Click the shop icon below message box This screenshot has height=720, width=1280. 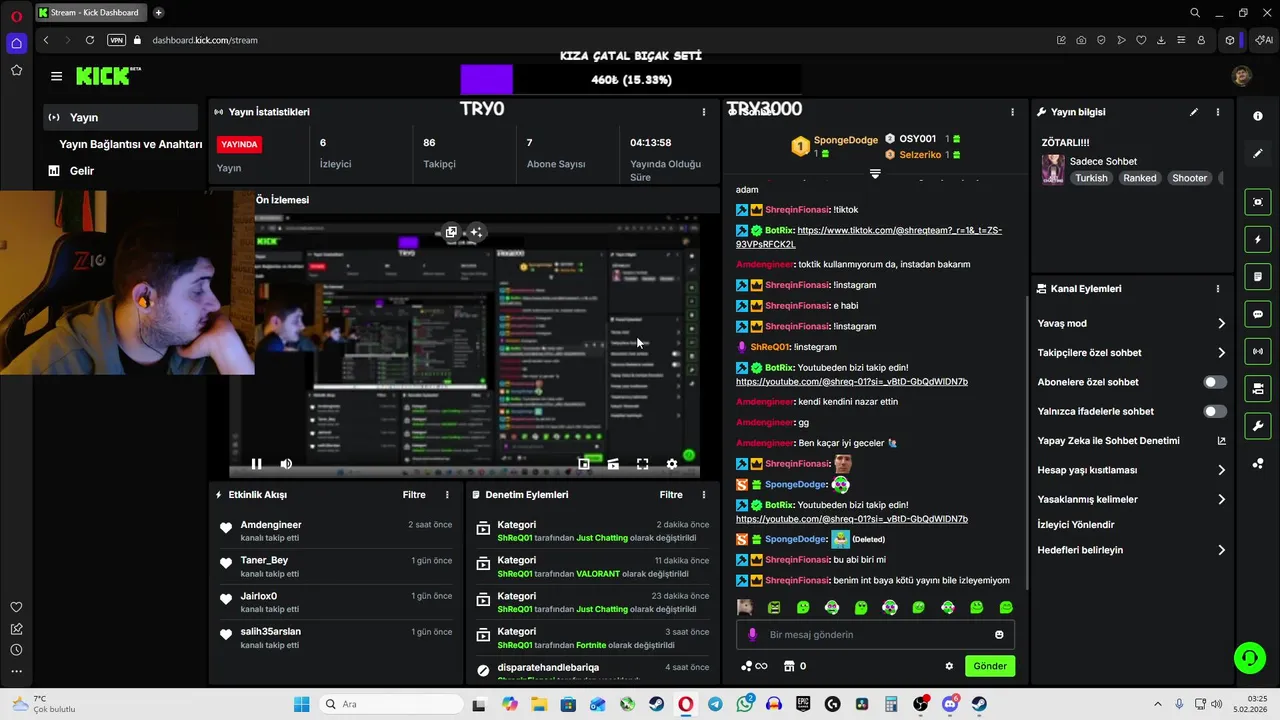[x=789, y=666]
